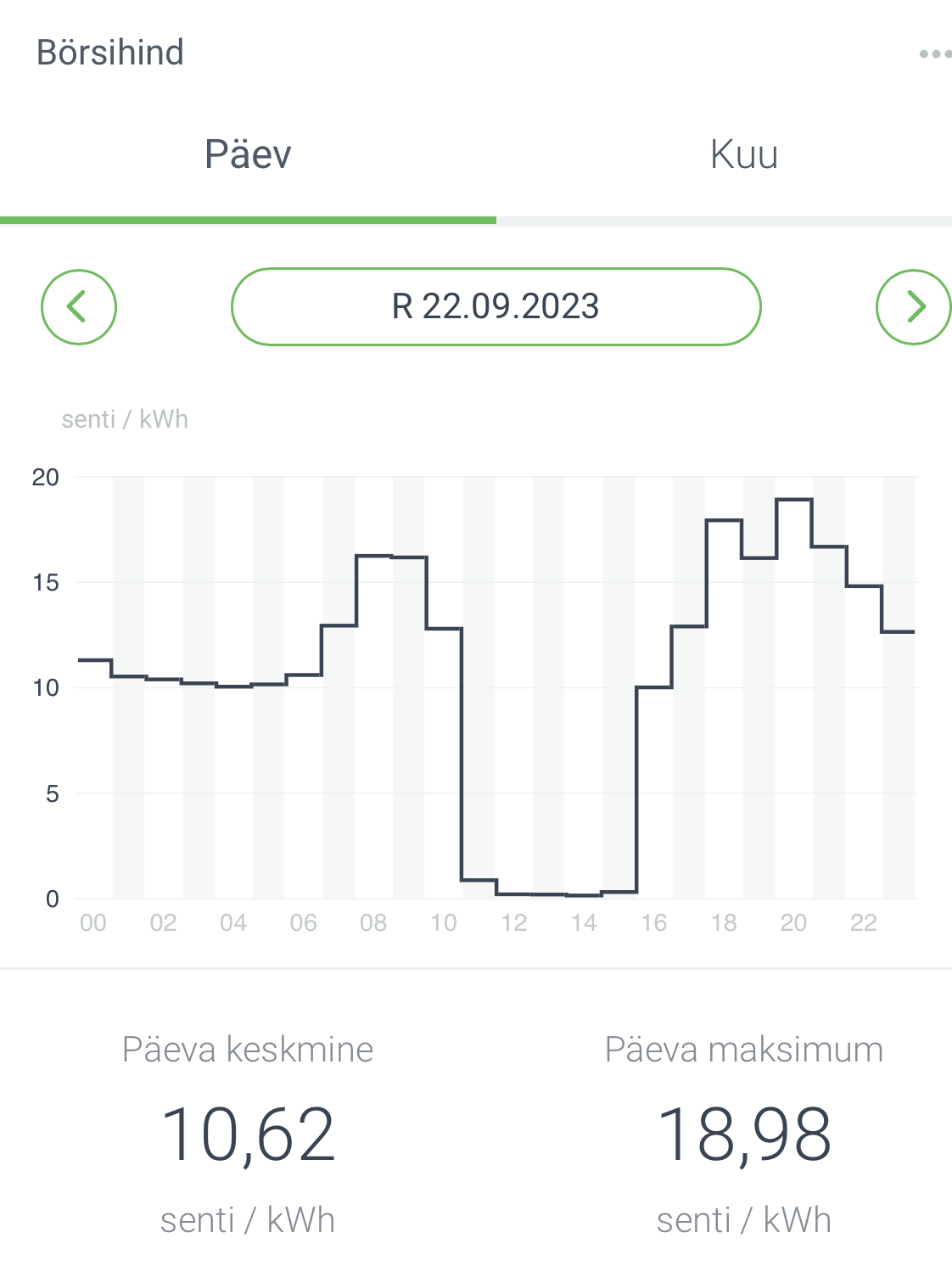The image size is (952, 1283).
Task: Tap the 15 value on the price axis
Action: coord(46,583)
